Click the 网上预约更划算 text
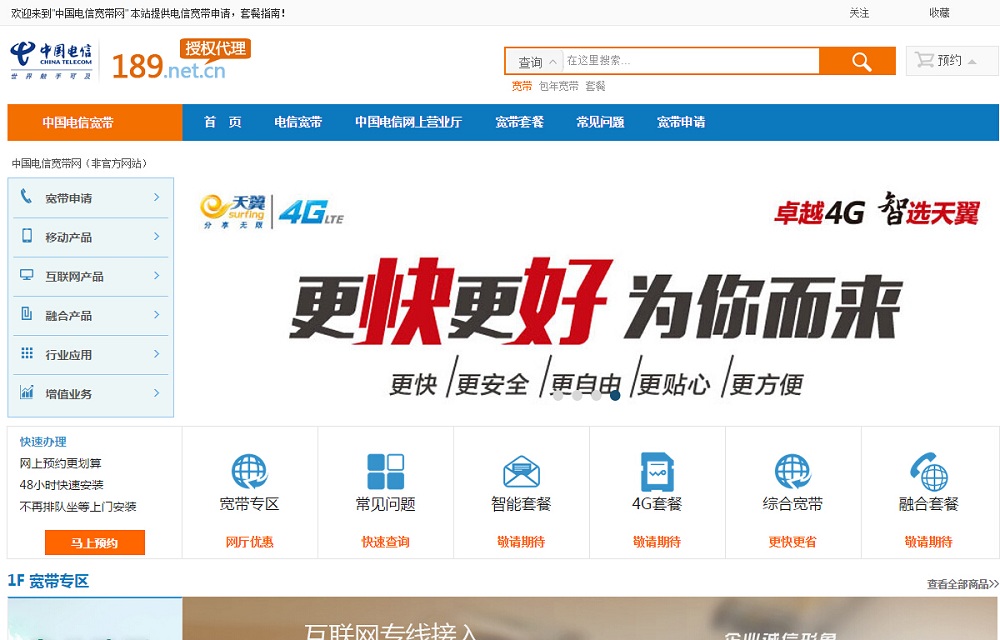The width and height of the screenshot is (1000, 640). 61,463
